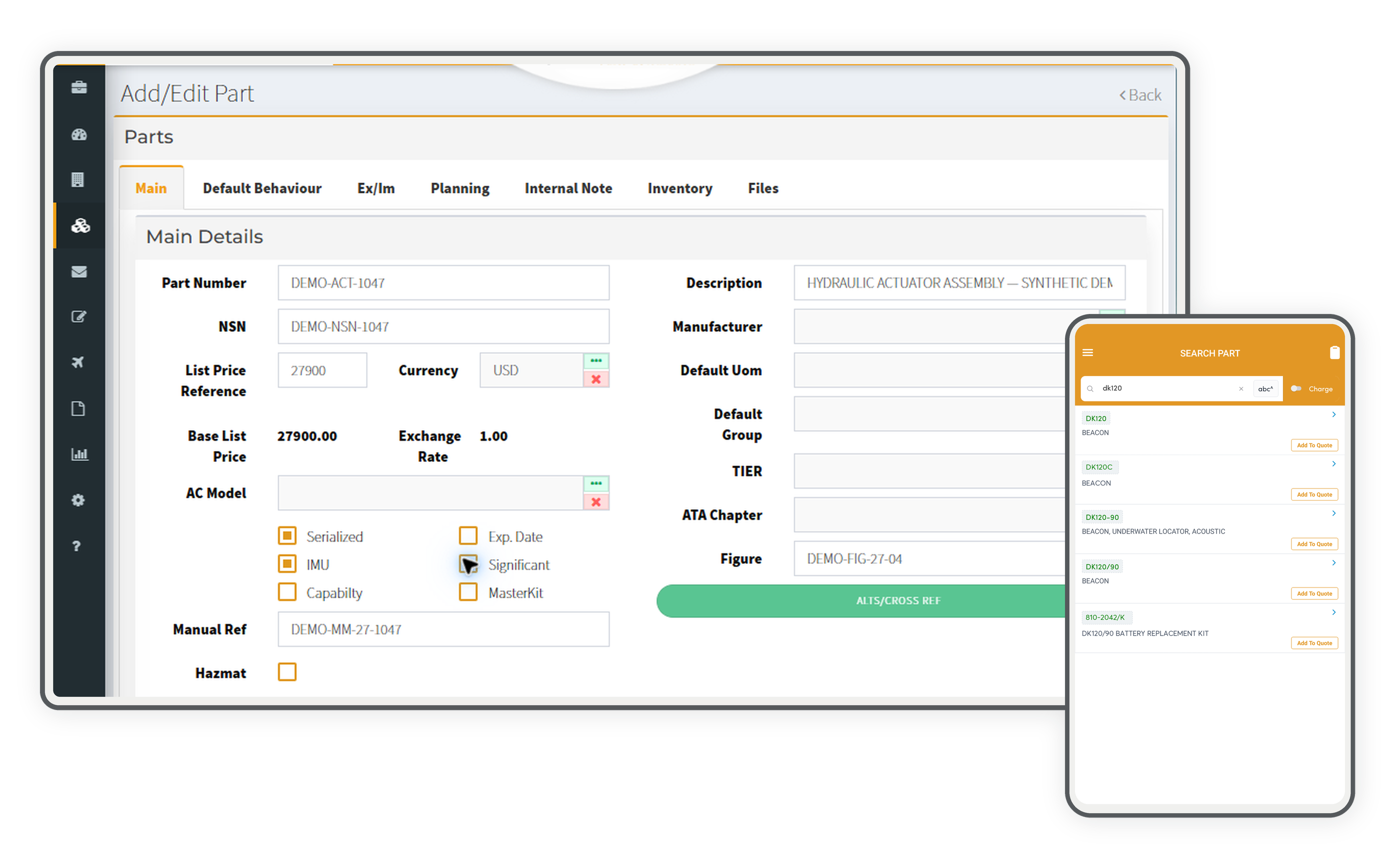This screenshot has width=1400, height=860.
Task: Open the edit pencil icon in sidebar
Action: coord(78,317)
